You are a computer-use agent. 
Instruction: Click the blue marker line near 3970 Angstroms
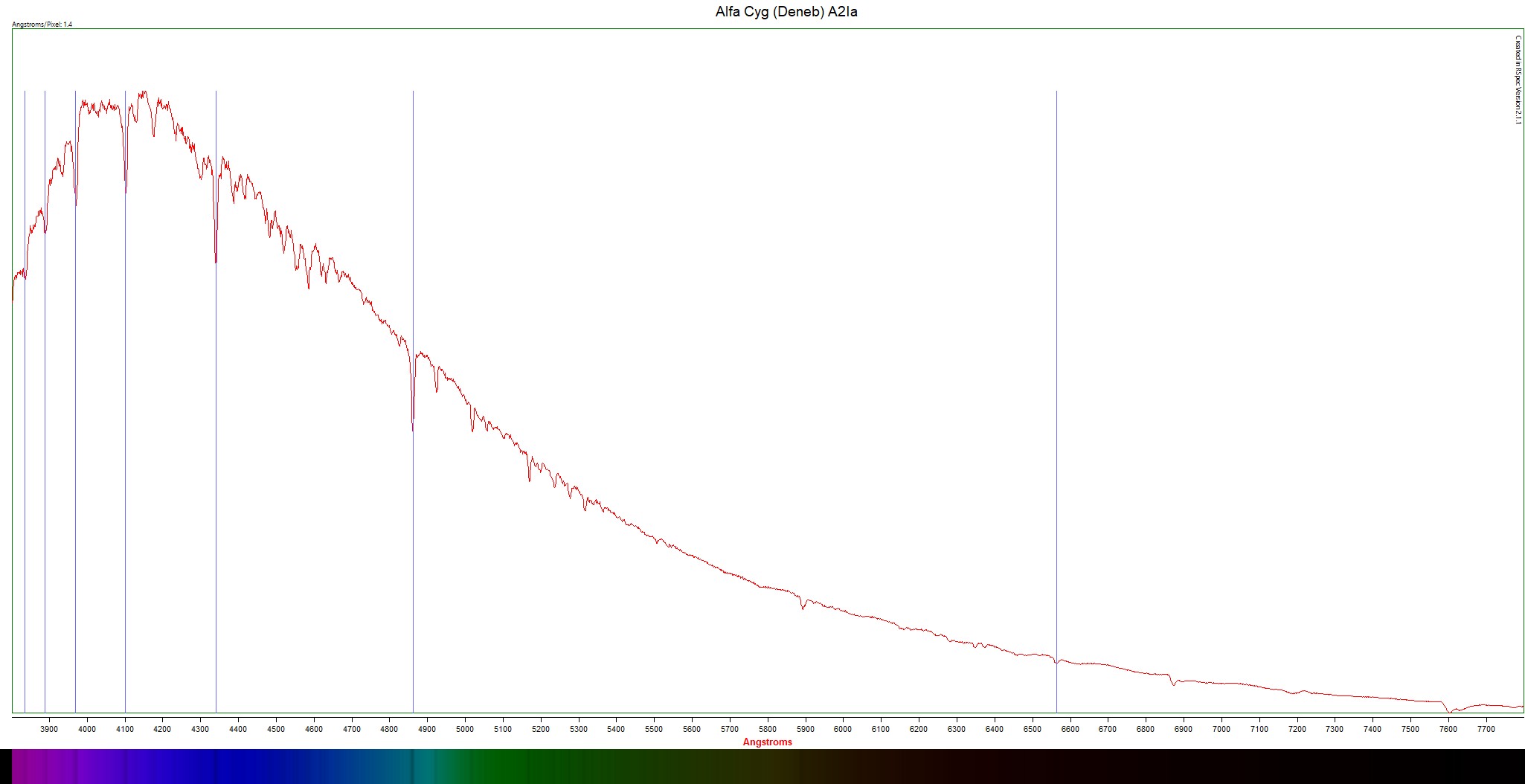[75, 446]
